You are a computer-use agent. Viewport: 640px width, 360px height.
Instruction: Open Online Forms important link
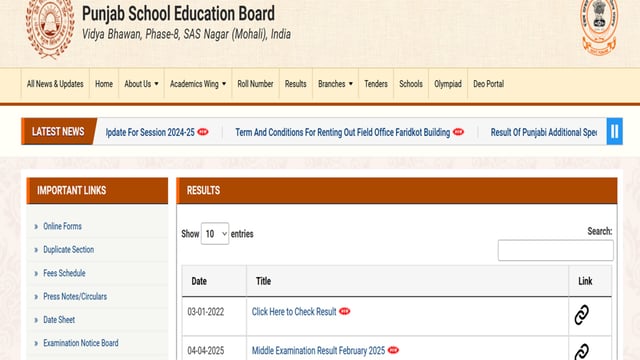62,226
